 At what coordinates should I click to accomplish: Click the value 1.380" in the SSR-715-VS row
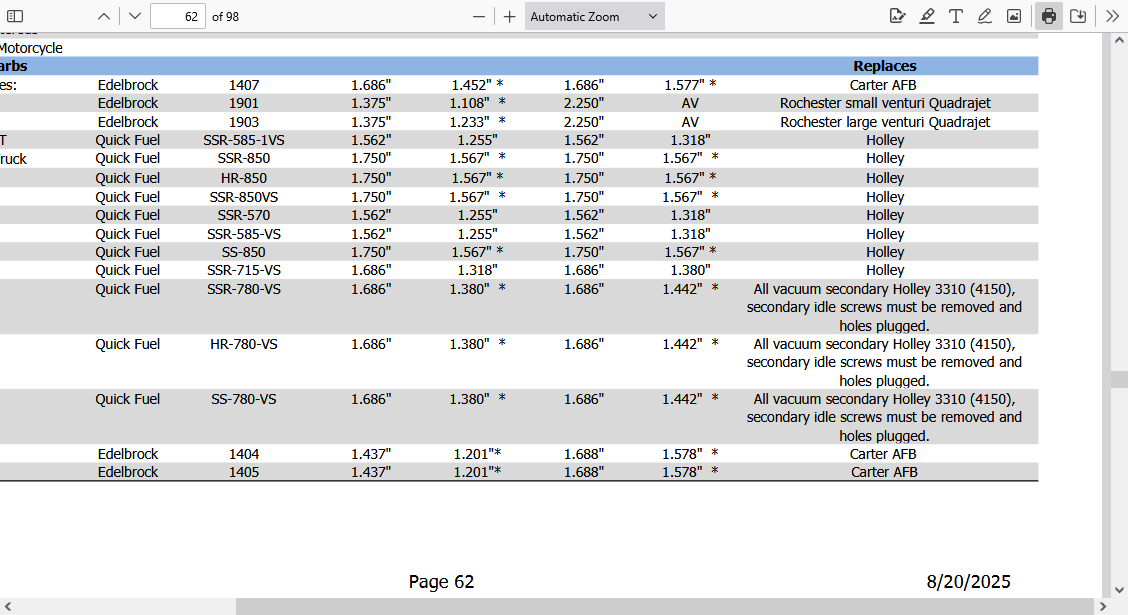tap(691, 270)
